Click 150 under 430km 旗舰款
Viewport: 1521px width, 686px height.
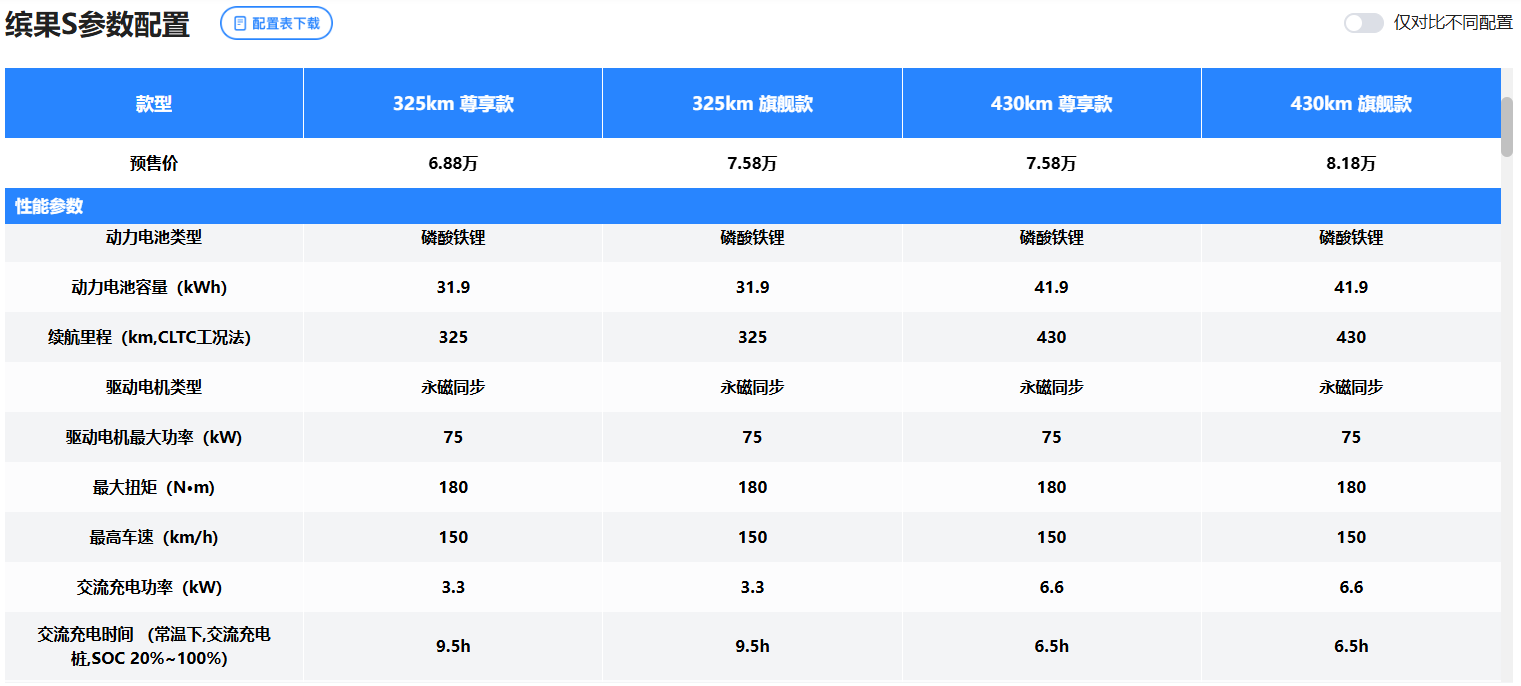click(1351, 537)
